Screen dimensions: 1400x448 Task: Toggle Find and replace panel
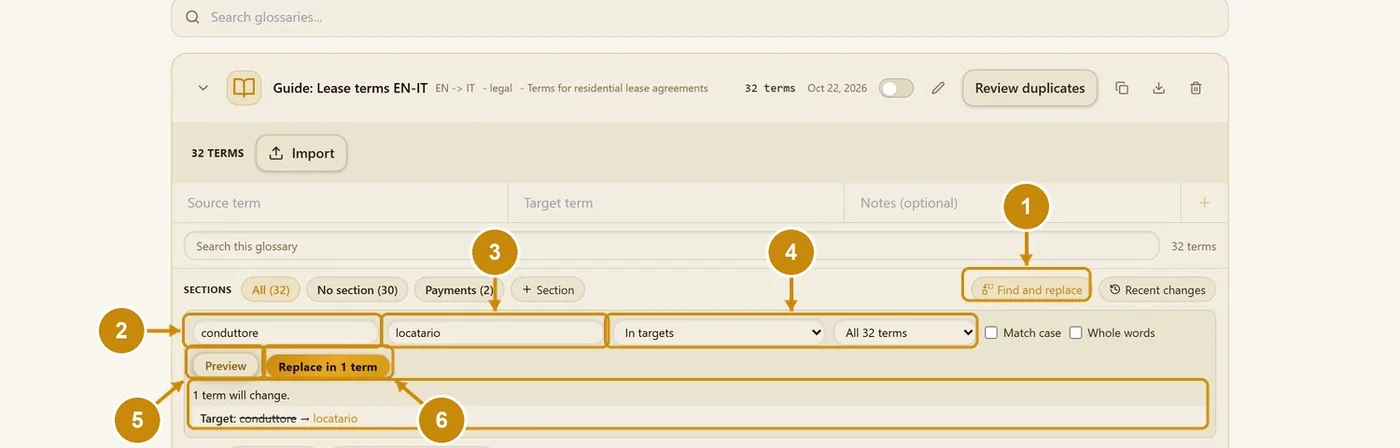click(x=1031, y=290)
